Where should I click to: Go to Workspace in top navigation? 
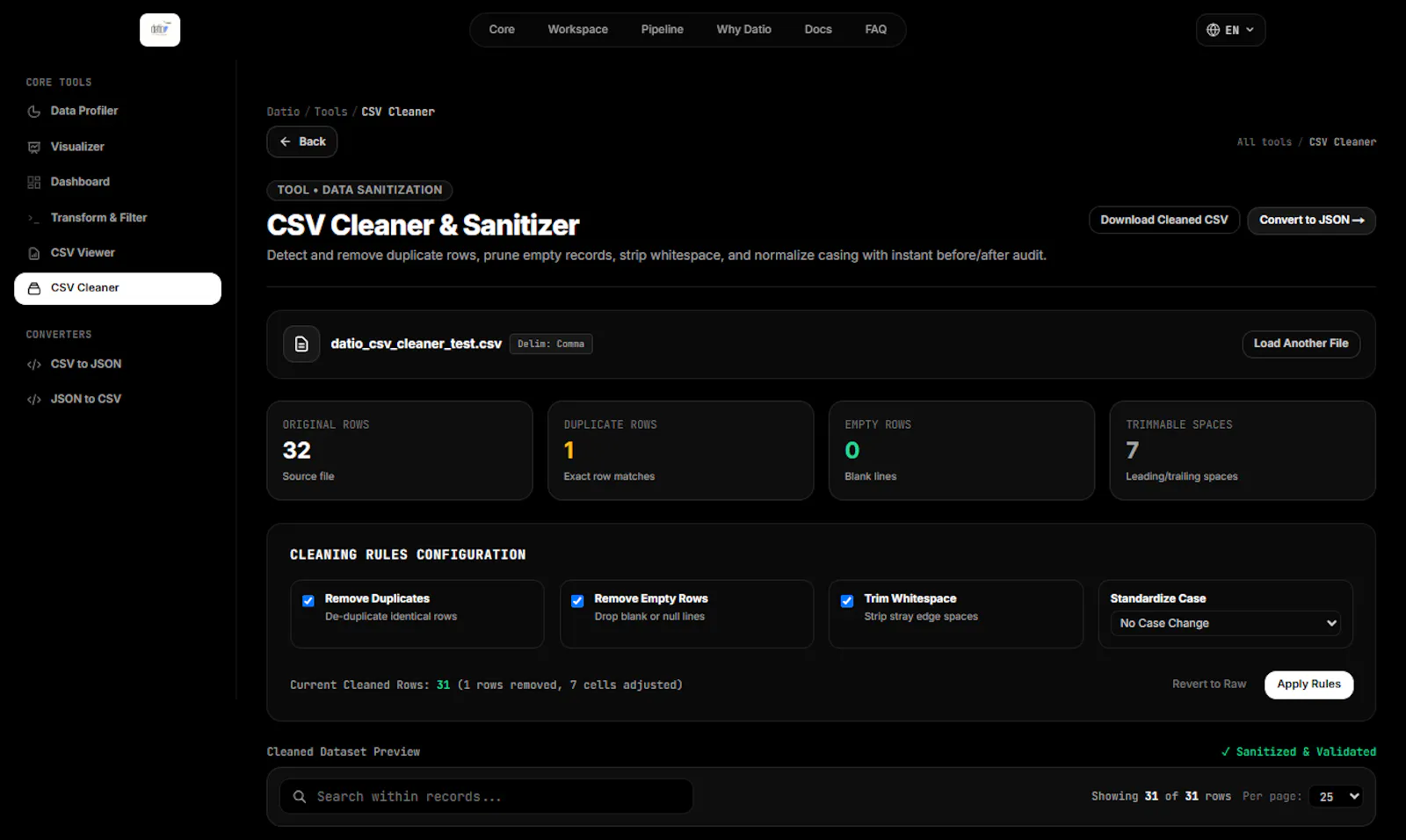[578, 29]
